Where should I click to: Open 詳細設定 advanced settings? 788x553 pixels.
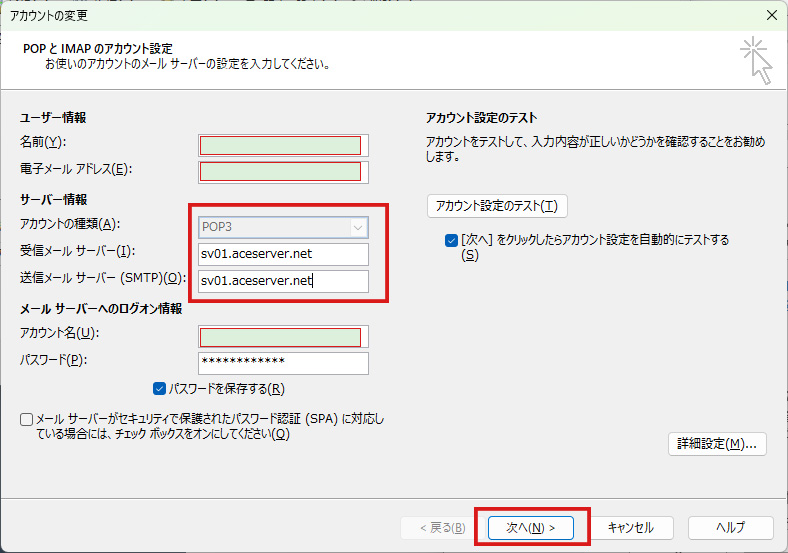coord(716,444)
